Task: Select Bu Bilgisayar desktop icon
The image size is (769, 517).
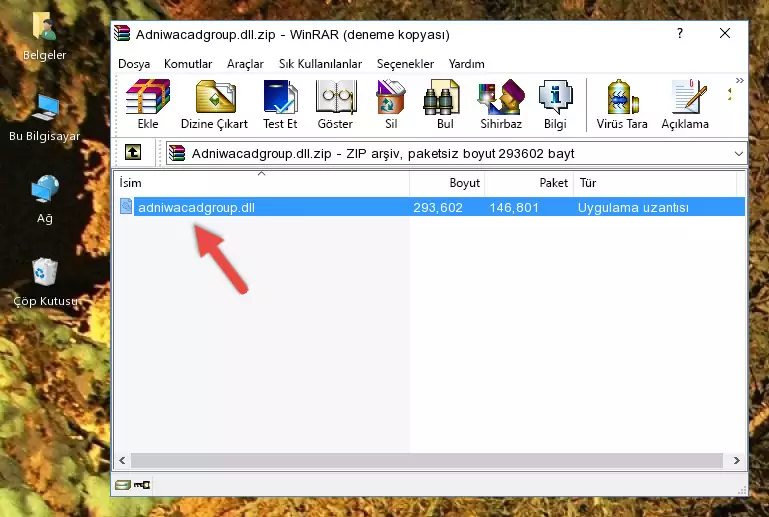Action: click(x=44, y=118)
